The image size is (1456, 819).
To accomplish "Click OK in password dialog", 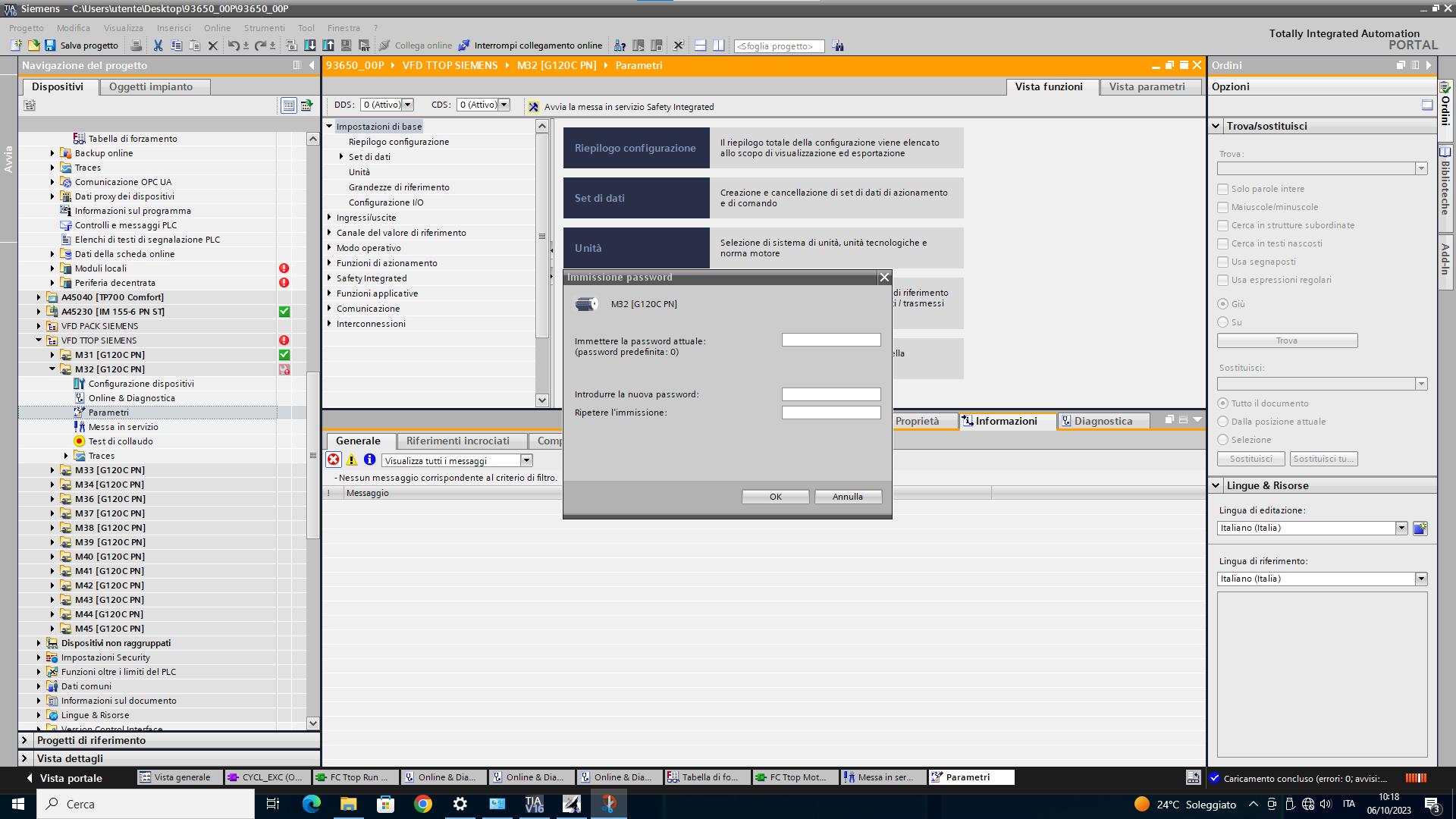I will 775,497.
